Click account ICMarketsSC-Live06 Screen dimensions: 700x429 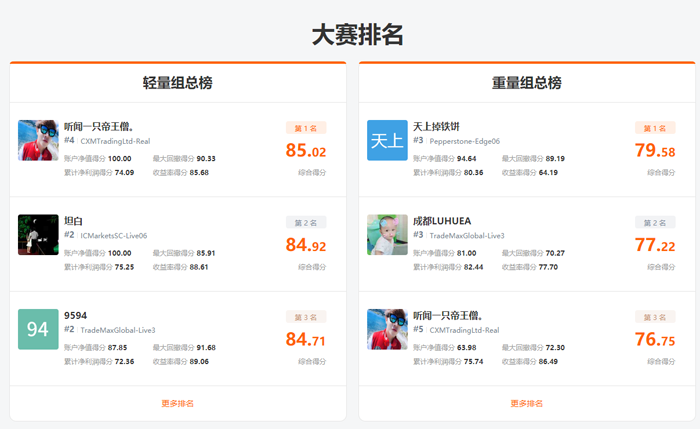point(113,236)
